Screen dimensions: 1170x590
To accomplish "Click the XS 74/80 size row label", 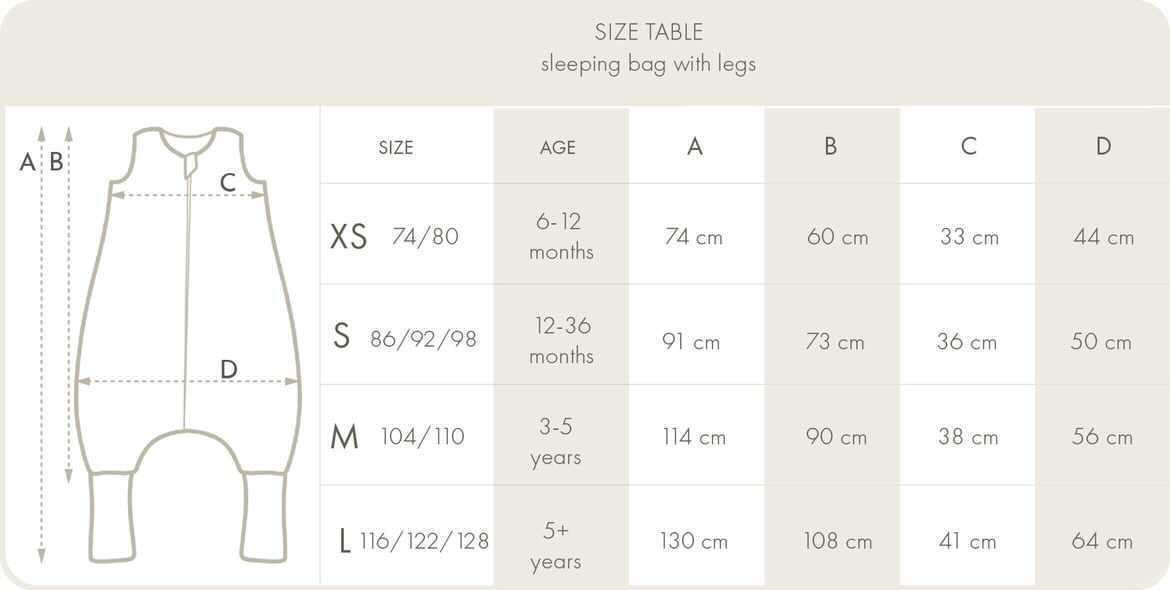I will pos(394,236).
